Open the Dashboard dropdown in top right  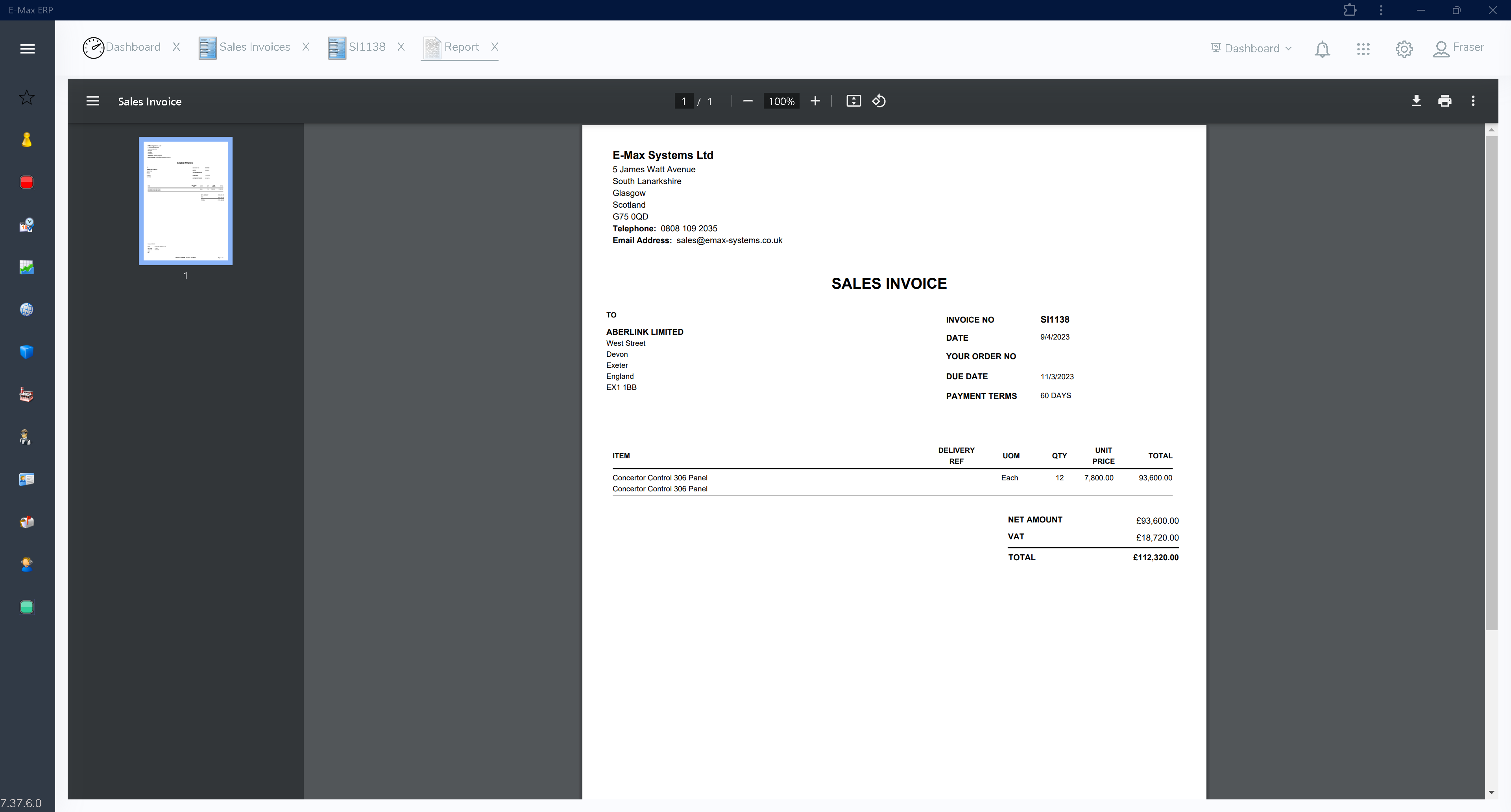1251,48
